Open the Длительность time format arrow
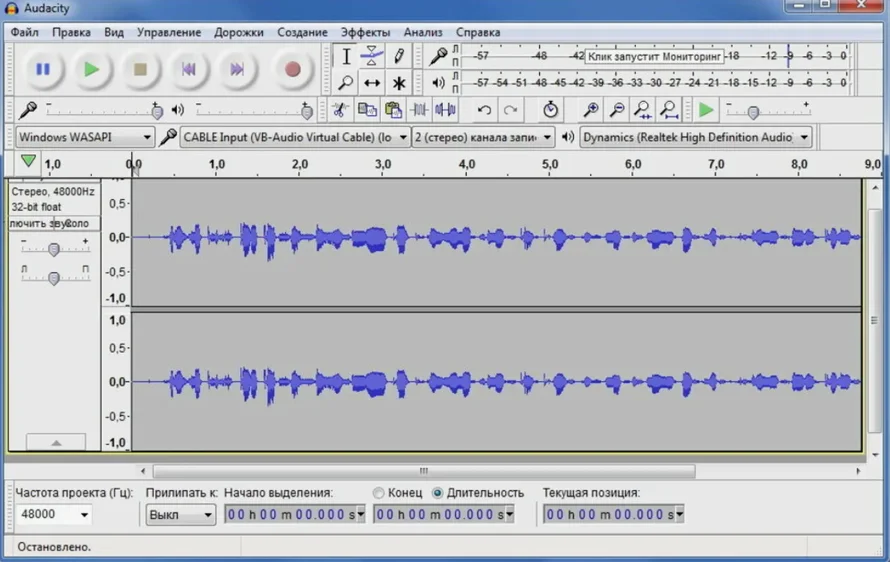The width and height of the screenshot is (890, 562). (x=509, y=514)
